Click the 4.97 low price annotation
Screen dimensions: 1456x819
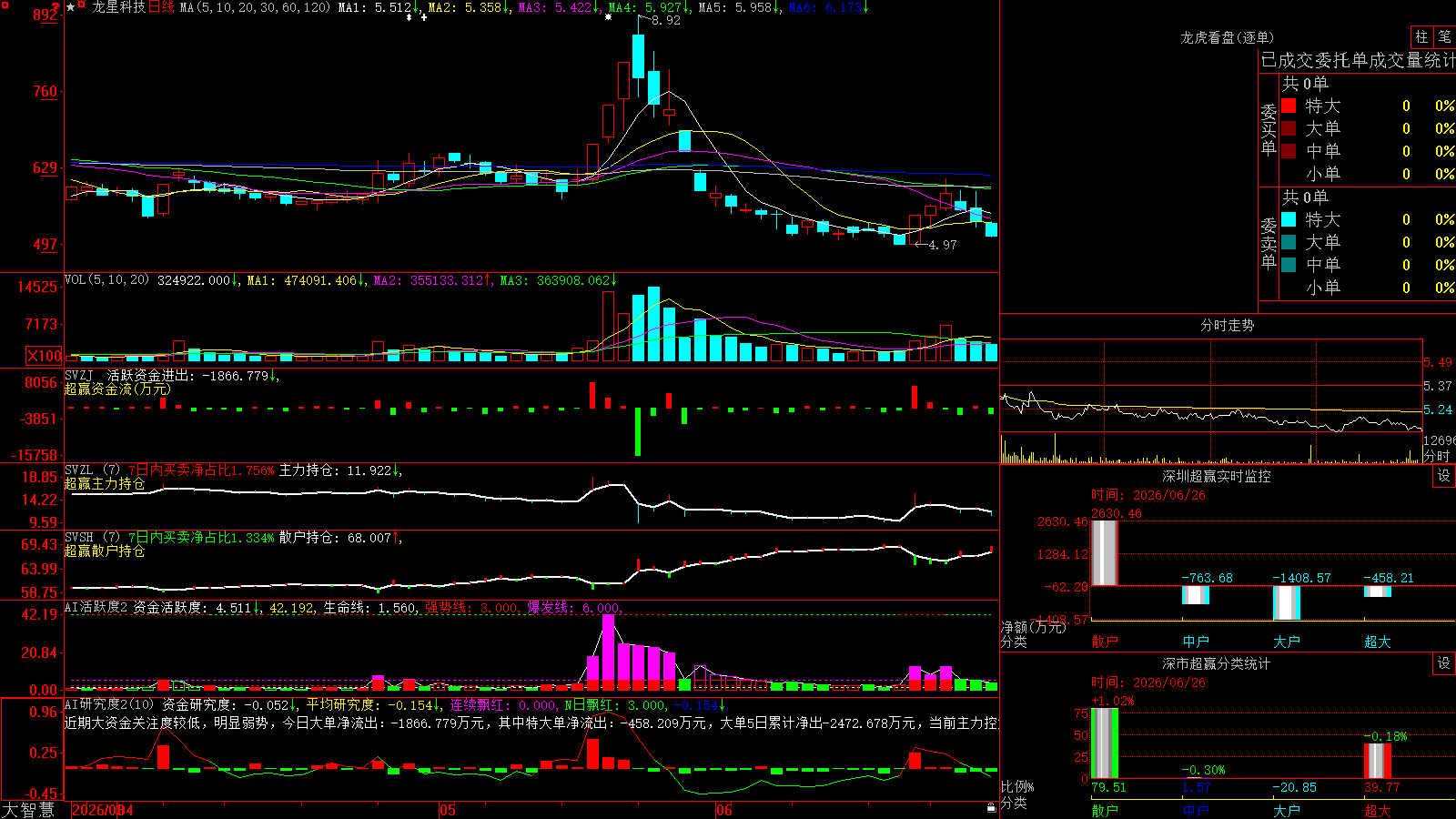pos(943,245)
